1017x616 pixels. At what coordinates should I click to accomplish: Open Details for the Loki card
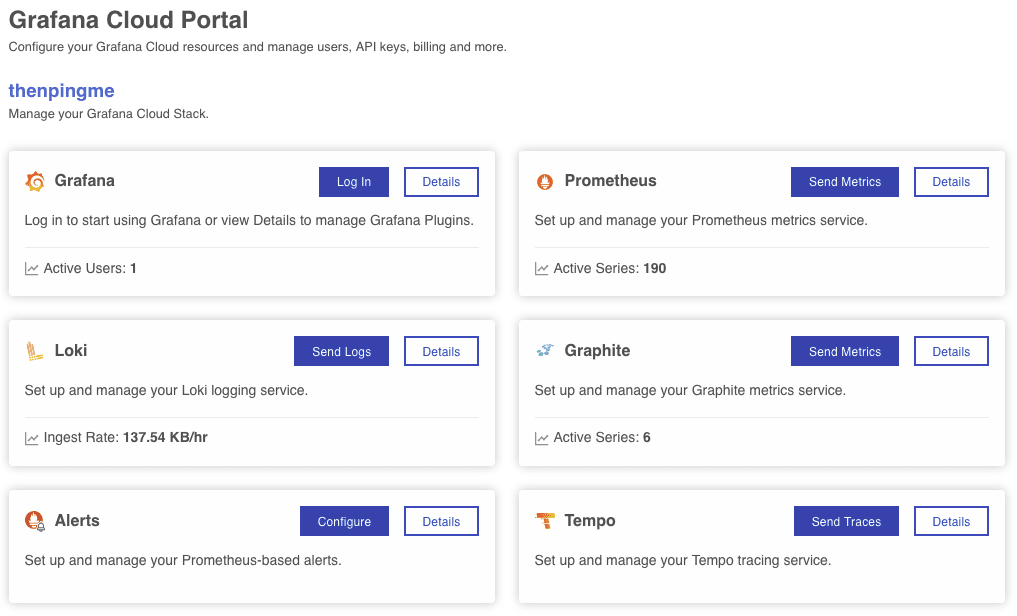pyautogui.click(x=441, y=351)
